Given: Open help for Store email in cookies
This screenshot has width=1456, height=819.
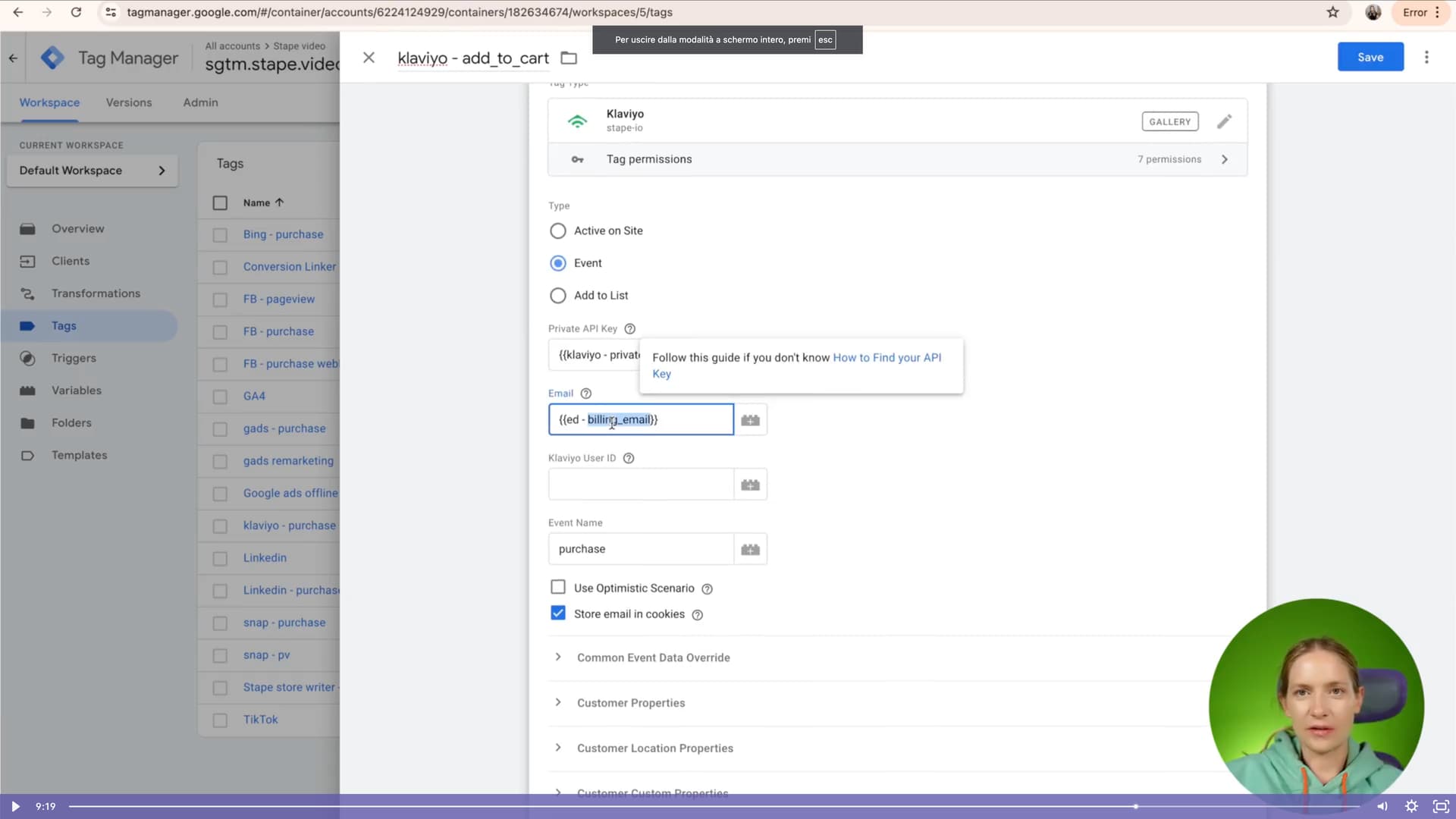Looking at the screenshot, I should coord(697,615).
